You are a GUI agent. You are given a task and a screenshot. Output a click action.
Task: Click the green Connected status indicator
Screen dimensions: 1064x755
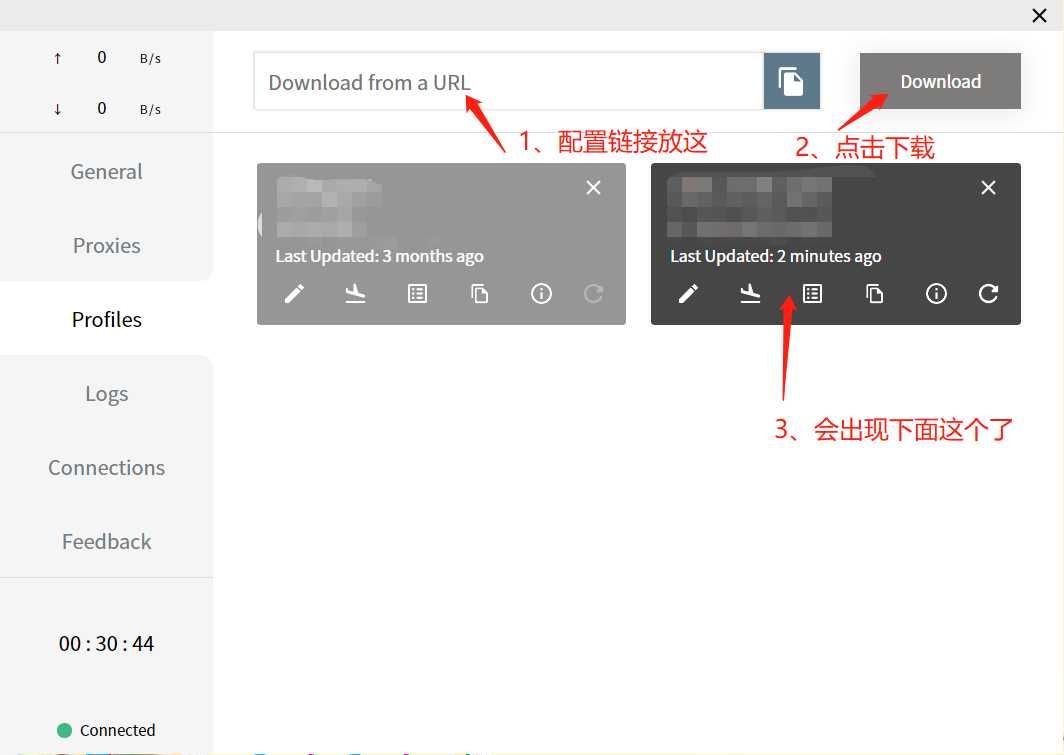point(64,730)
